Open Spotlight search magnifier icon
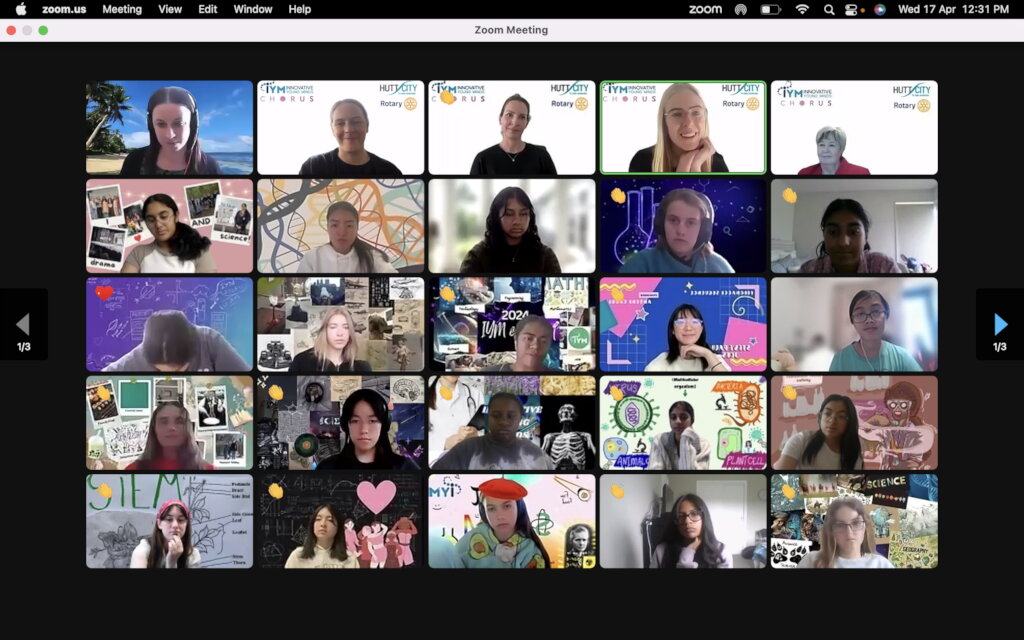This screenshot has height=640, width=1024. [x=829, y=9]
